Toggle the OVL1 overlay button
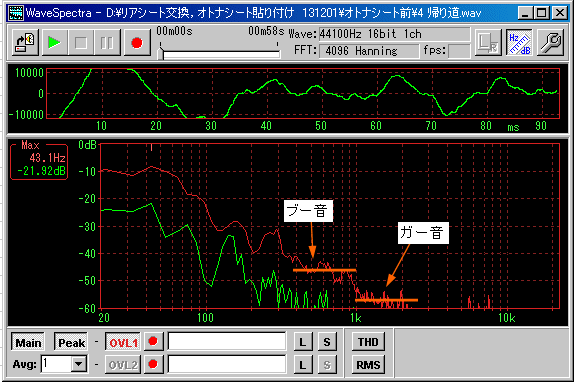574x382 pixels. click(123, 342)
